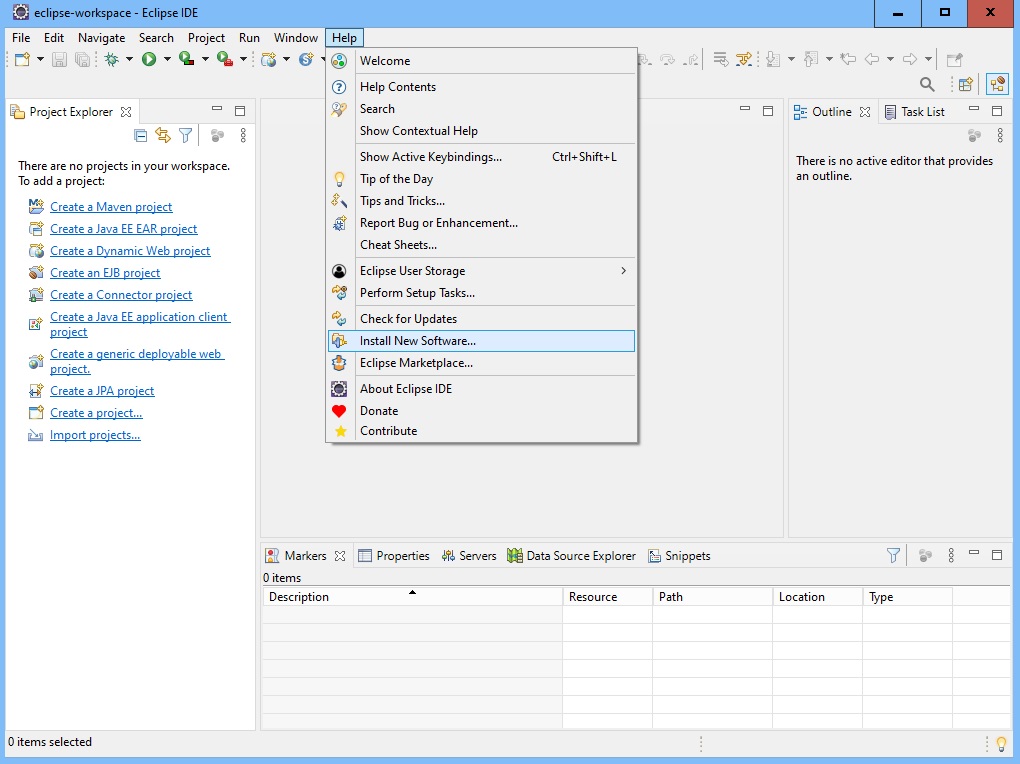1020x764 pixels.
Task: Click the Last Edit Location icon
Action: pyautogui.click(x=848, y=59)
